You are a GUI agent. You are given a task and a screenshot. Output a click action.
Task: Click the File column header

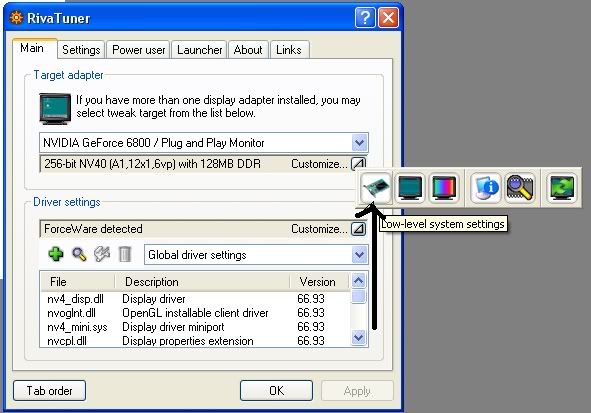click(77, 281)
